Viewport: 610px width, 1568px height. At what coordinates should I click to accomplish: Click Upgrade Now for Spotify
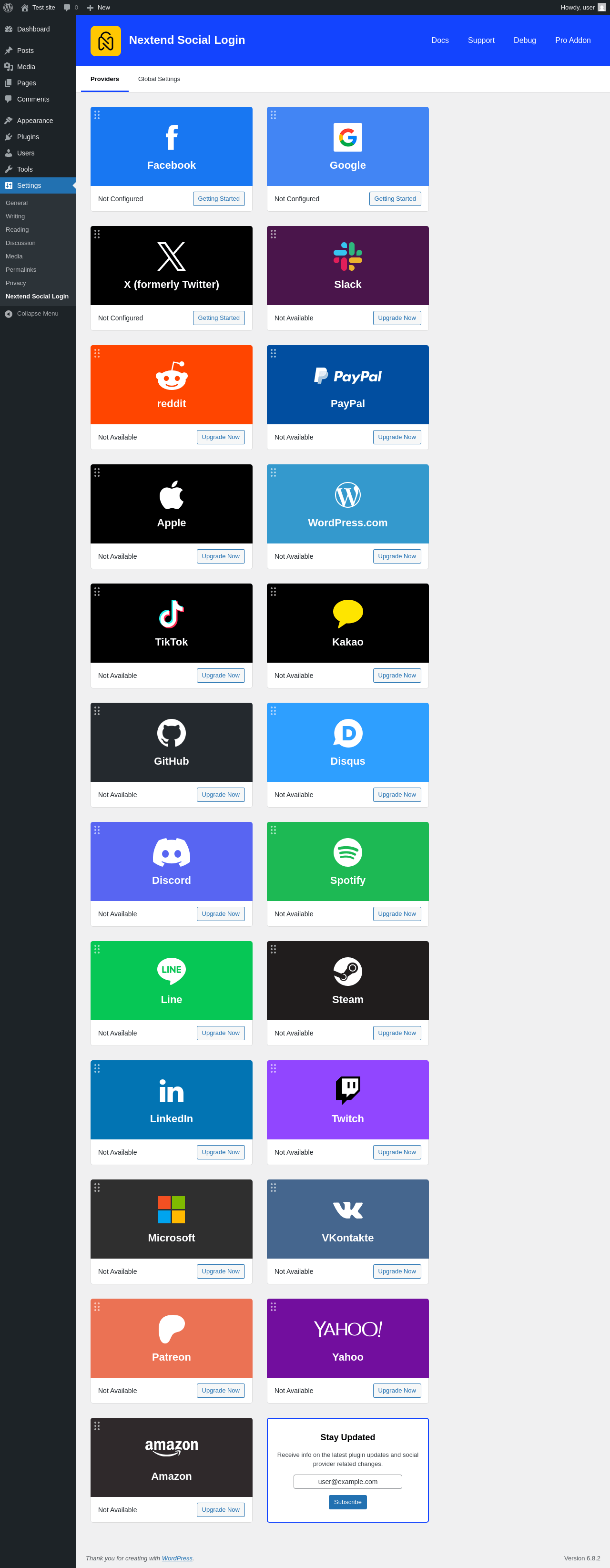(x=396, y=913)
